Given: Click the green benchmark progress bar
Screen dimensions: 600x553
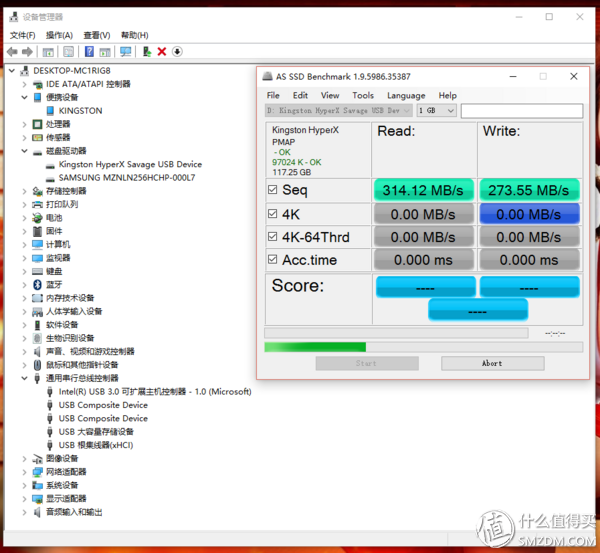Looking at the screenshot, I should (314, 347).
